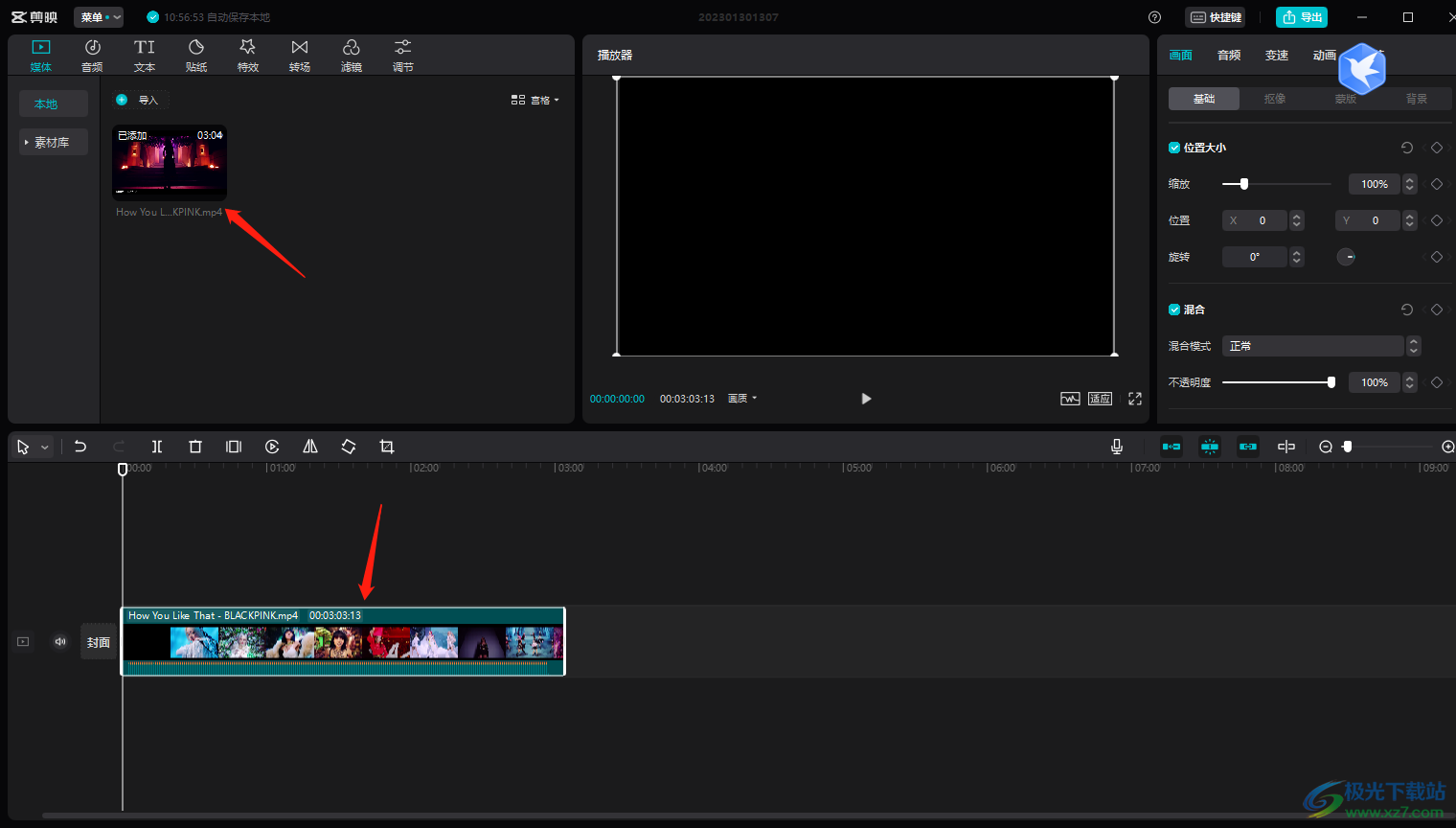Select the 基础 sub-tab
Image resolution: width=1456 pixels, height=828 pixels.
click(1204, 99)
